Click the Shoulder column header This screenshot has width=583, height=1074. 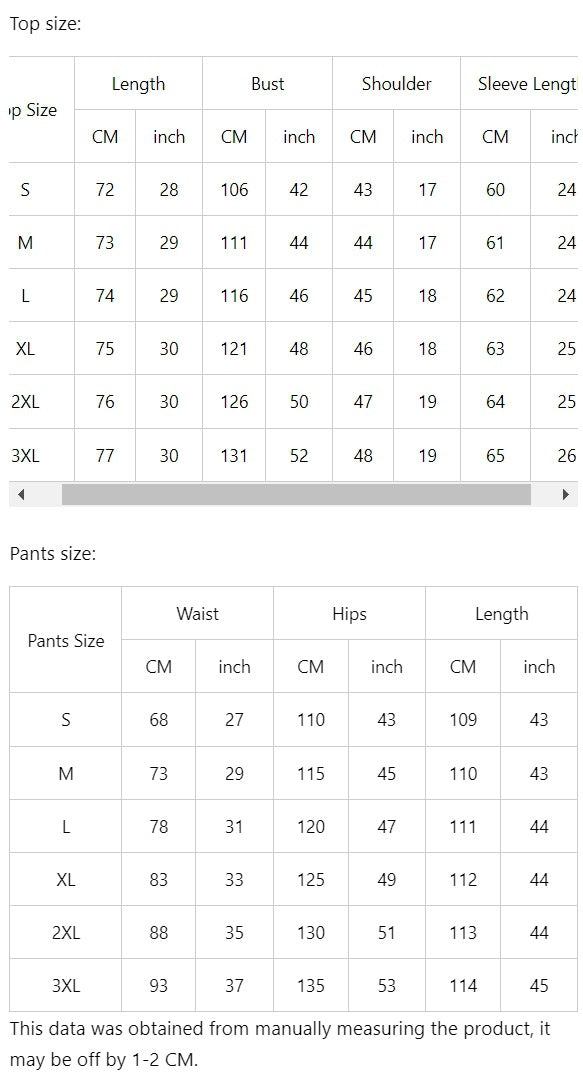396,84
